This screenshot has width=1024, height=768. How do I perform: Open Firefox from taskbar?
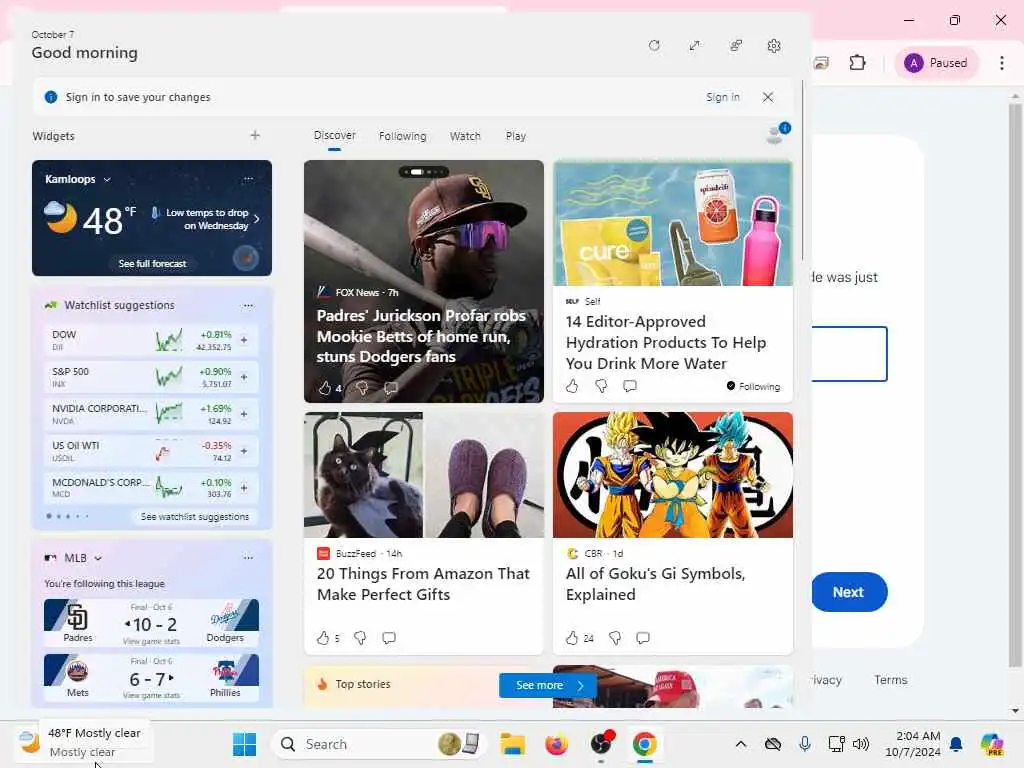tap(556, 744)
